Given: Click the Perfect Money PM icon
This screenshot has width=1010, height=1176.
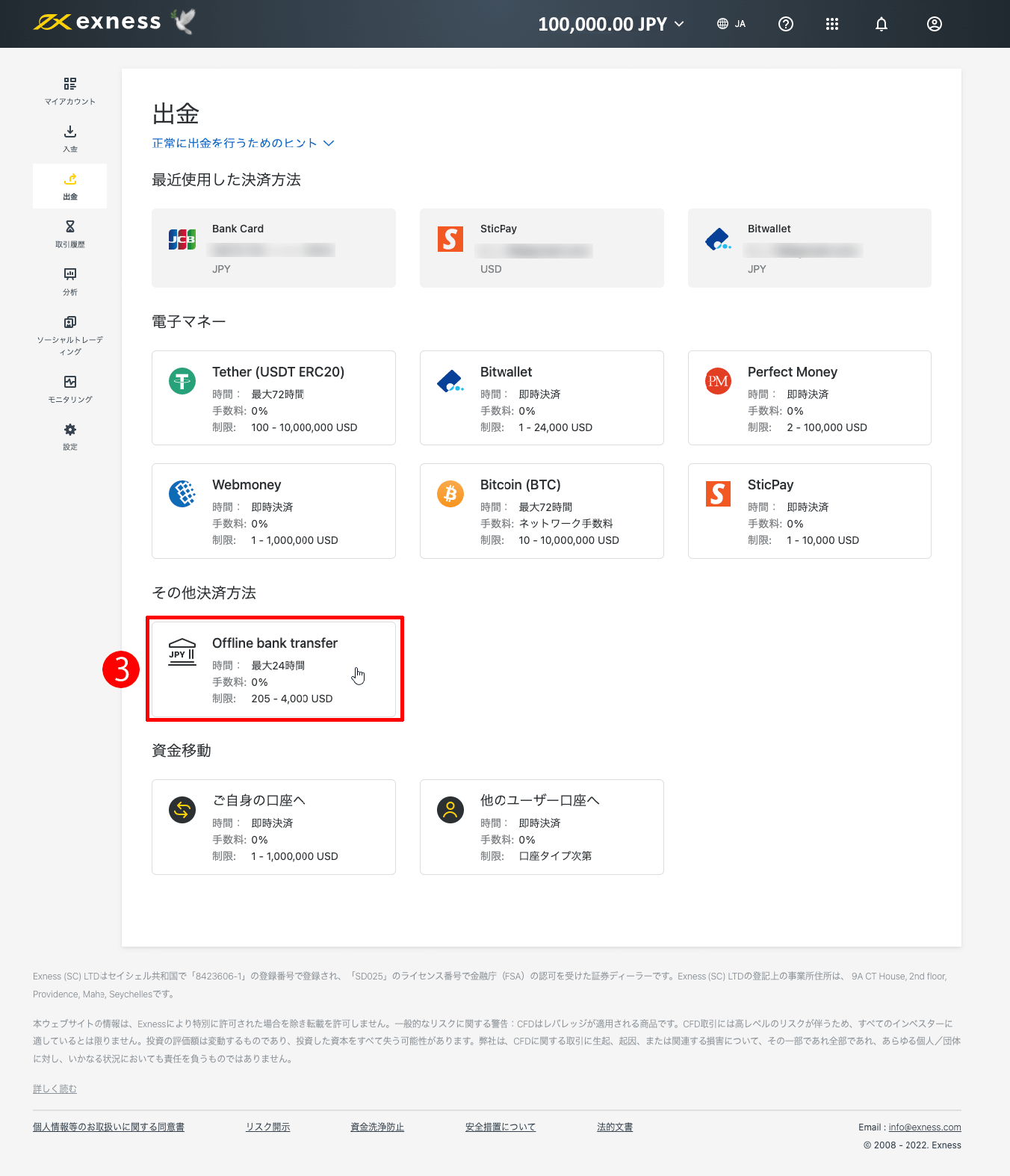Looking at the screenshot, I should click(x=718, y=382).
